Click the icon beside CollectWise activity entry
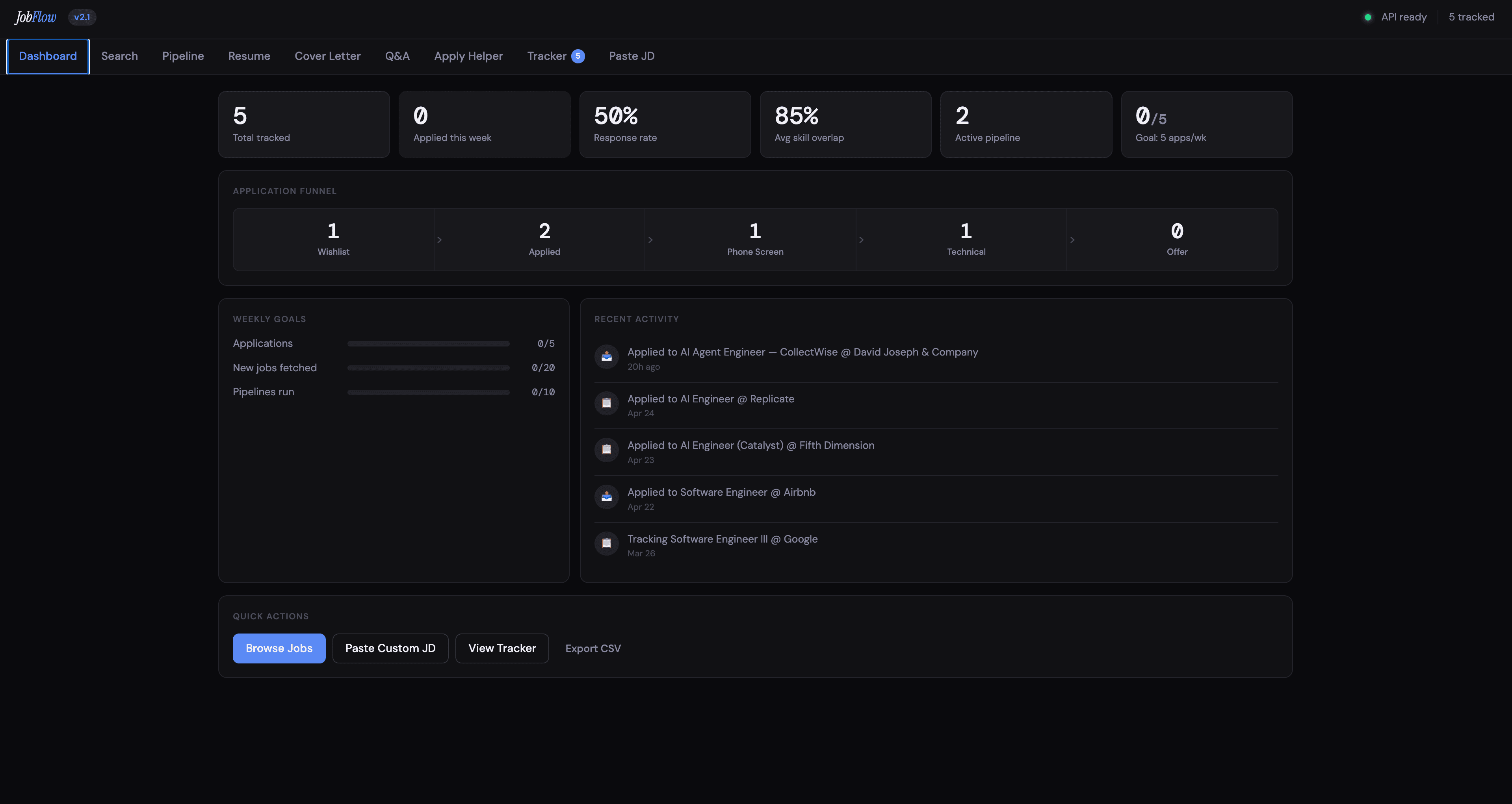The height and width of the screenshot is (804, 1512). pos(606,357)
